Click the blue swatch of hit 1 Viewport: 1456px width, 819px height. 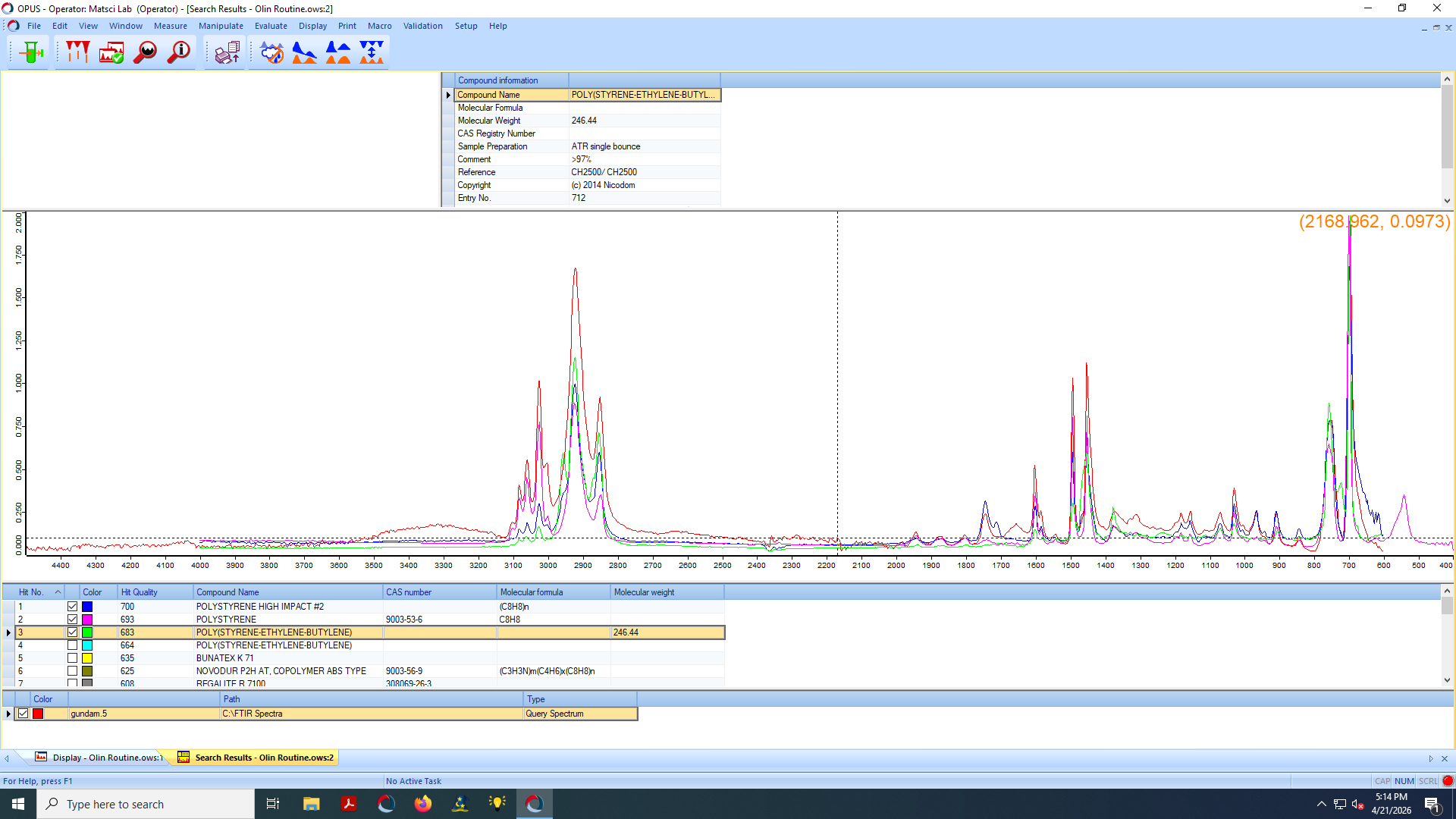point(87,607)
